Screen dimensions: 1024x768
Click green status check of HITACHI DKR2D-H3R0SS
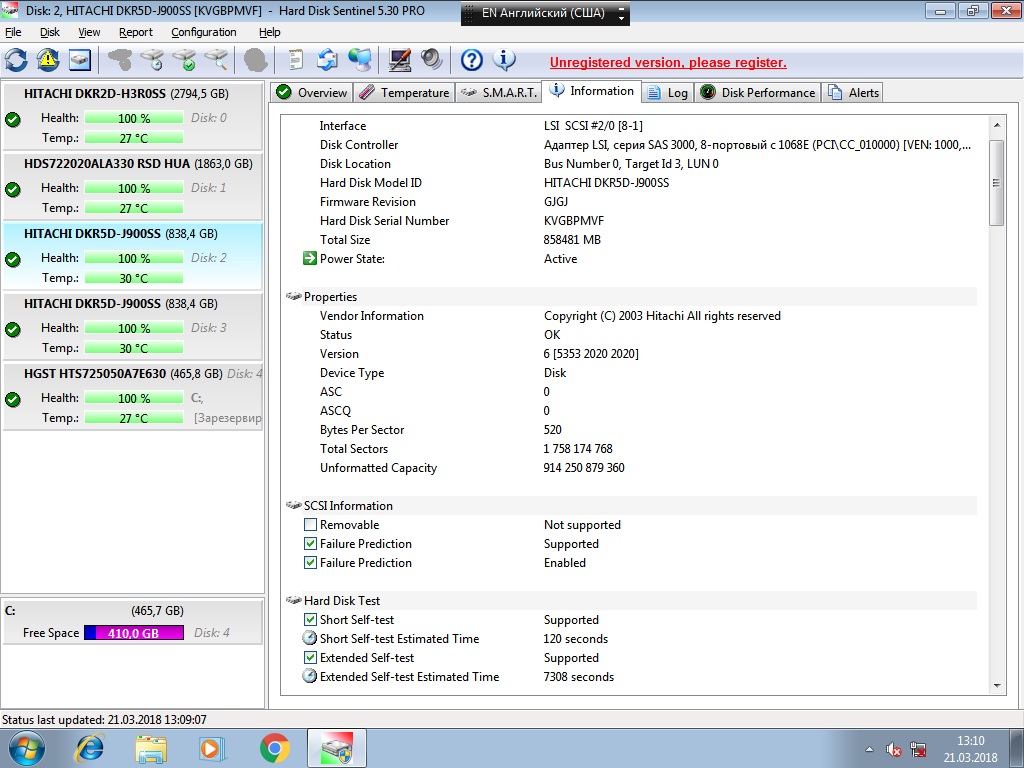pos(12,119)
